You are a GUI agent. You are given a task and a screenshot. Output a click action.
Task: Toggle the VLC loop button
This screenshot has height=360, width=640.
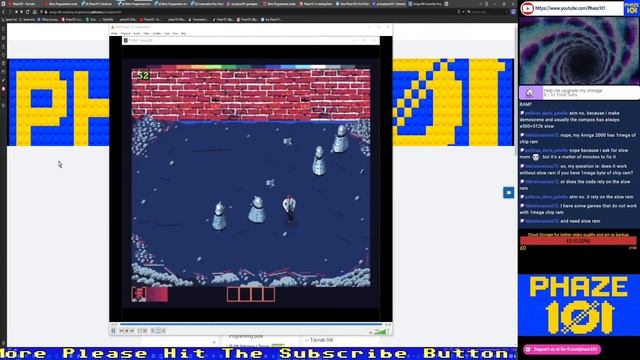coord(158,331)
